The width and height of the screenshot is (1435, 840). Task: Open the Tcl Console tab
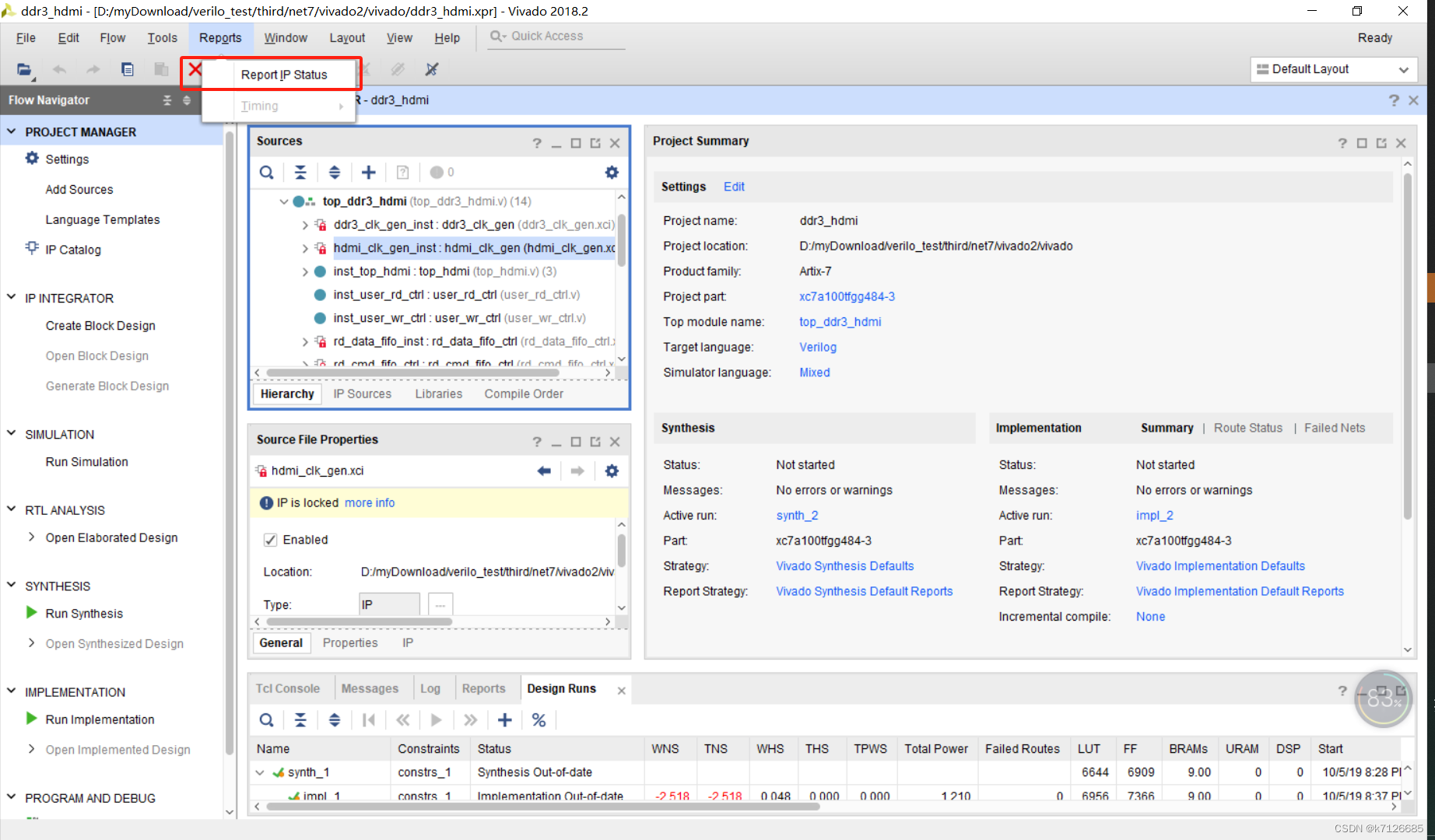(287, 688)
